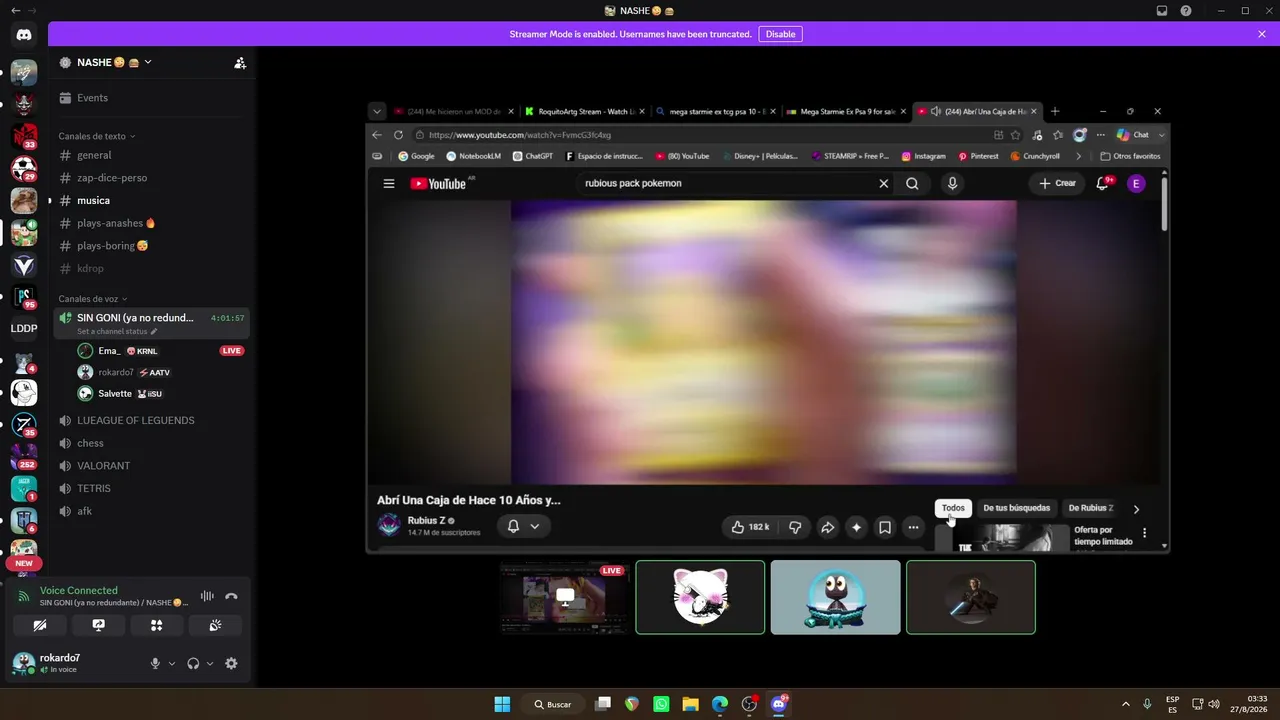This screenshot has width=1280, height=720.
Task: Expand headphone output options arrow
Action: pyautogui.click(x=210, y=664)
